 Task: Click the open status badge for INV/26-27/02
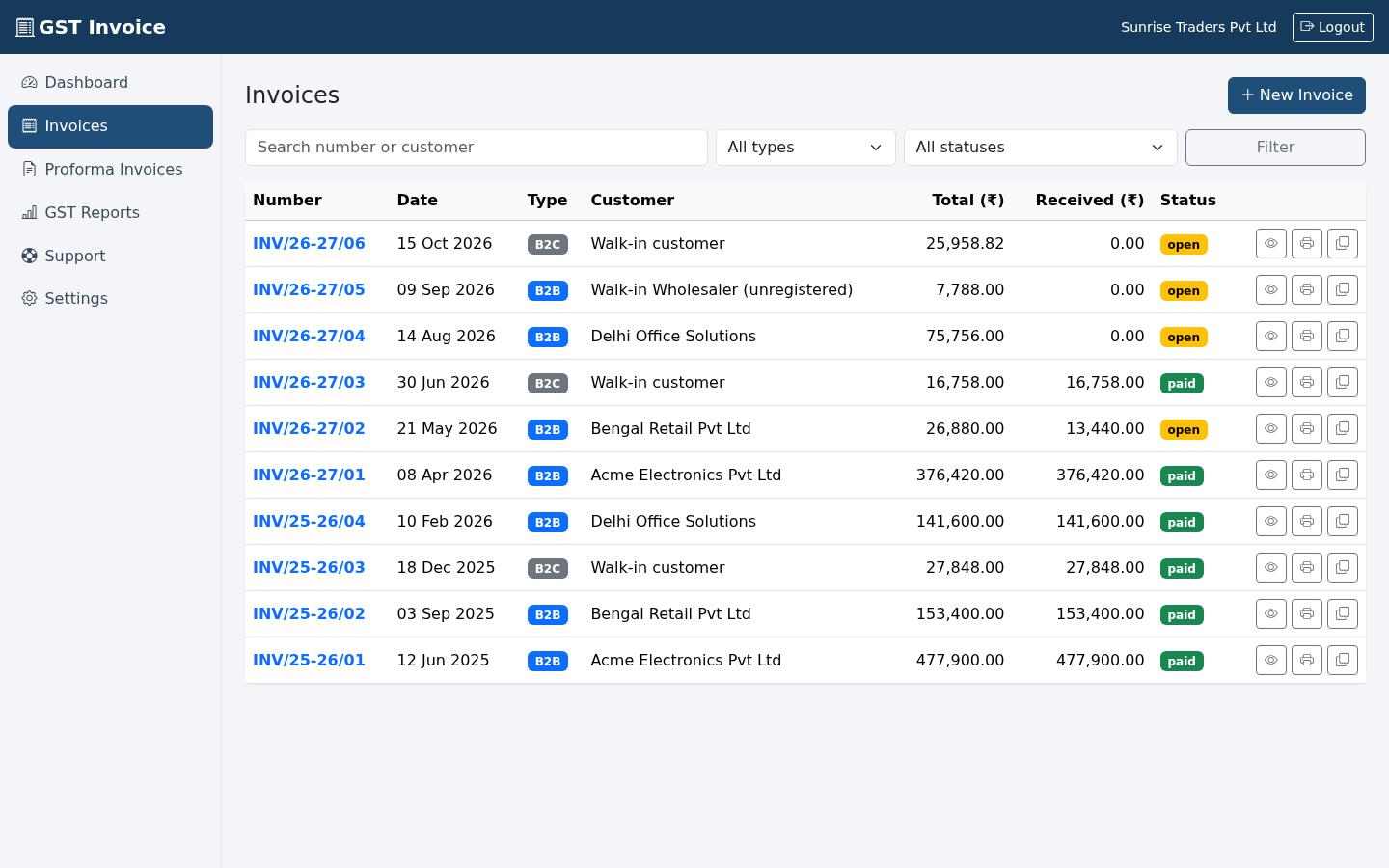pos(1184,430)
